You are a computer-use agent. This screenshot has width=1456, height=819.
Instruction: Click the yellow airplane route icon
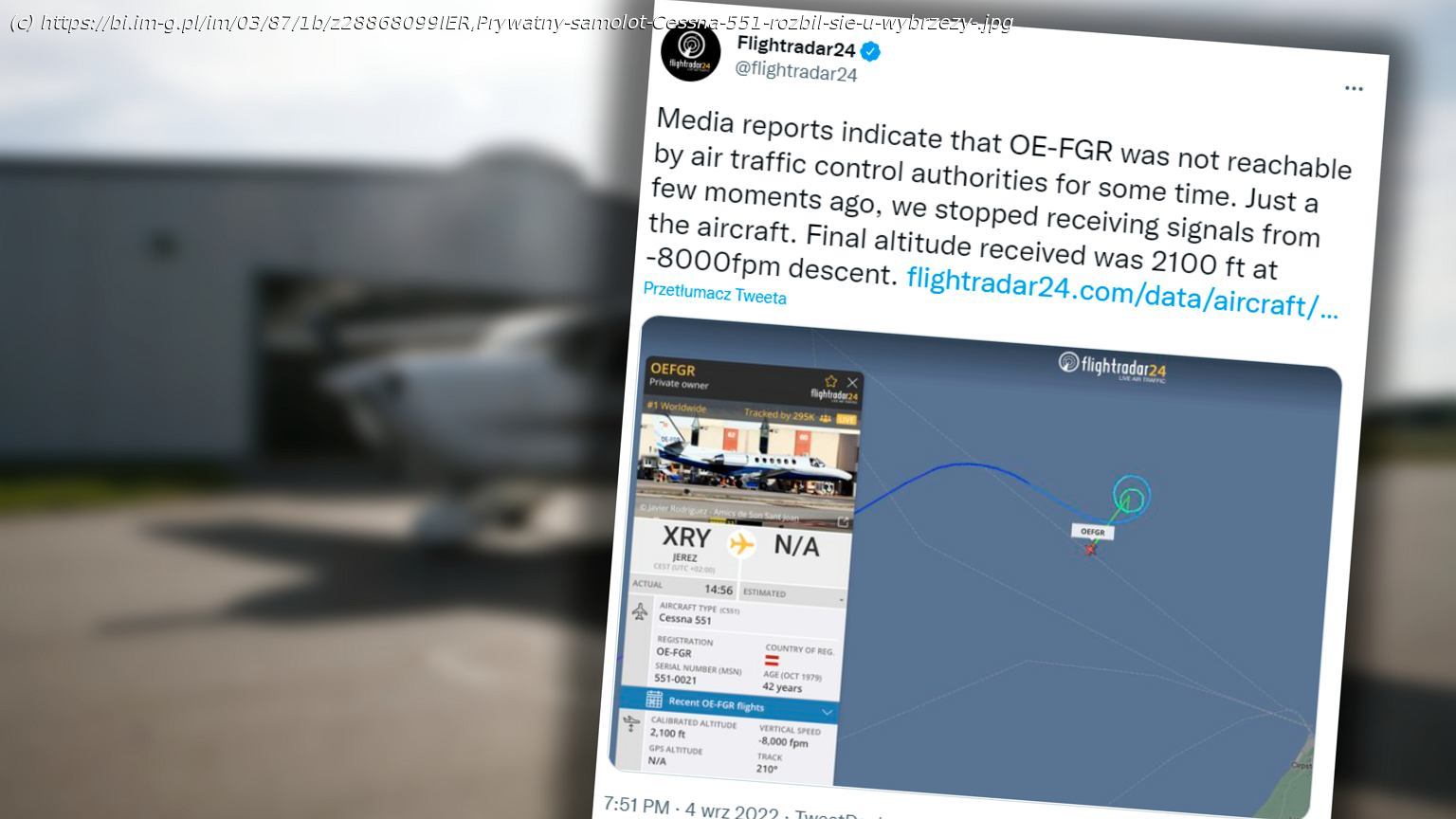740,544
